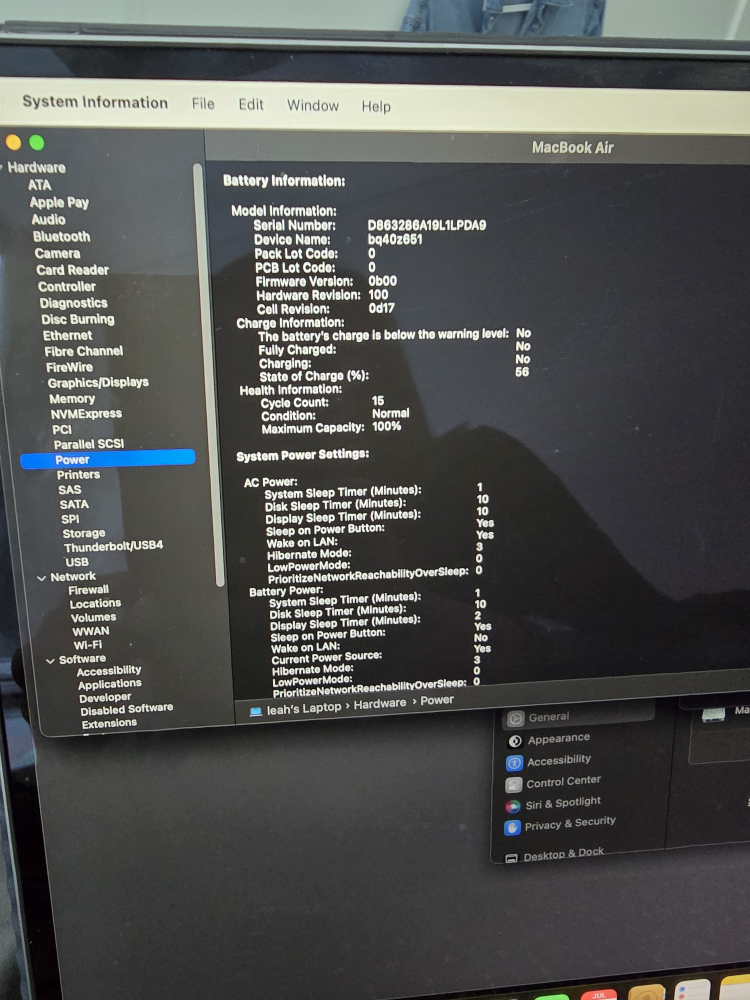Open the Edit menu
The image size is (750, 1000).
(251, 104)
